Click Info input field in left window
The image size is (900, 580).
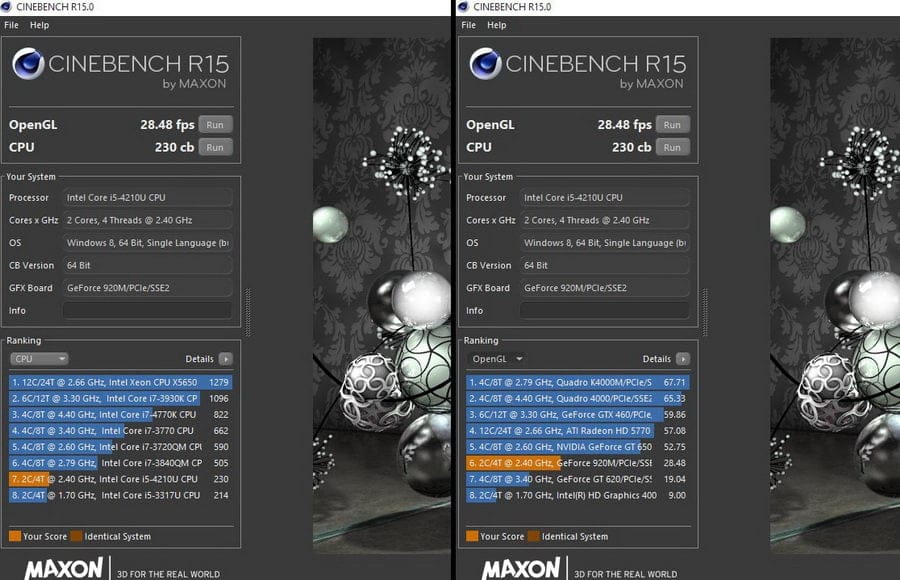(x=148, y=311)
